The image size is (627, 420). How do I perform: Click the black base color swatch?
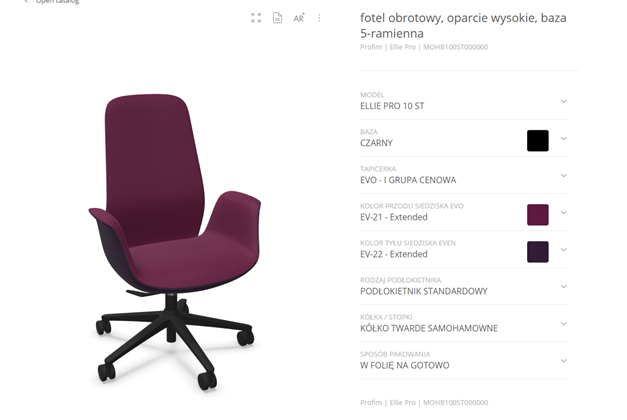click(x=537, y=140)
